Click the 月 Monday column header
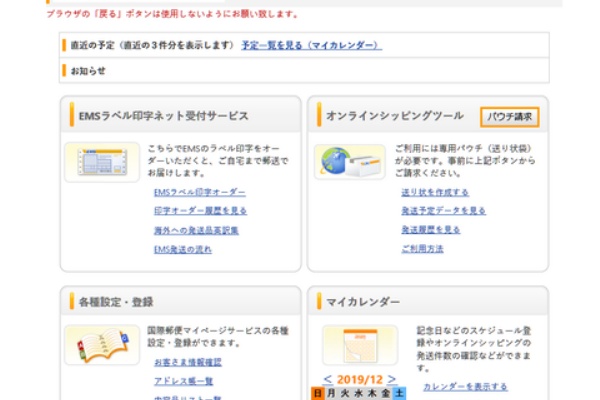The height and width of the screenshot is (400, 600). [x=331, y=393]
